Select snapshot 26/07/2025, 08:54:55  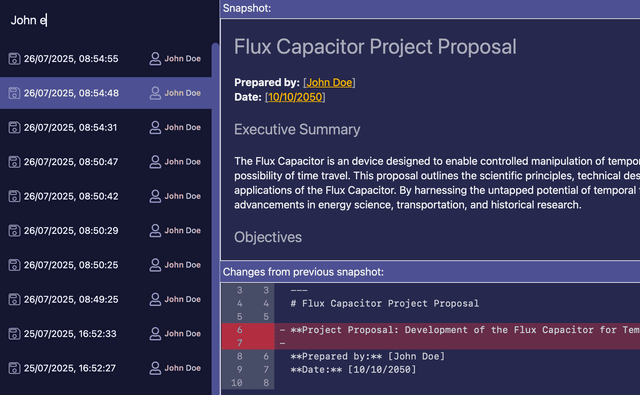coord(106,59)
